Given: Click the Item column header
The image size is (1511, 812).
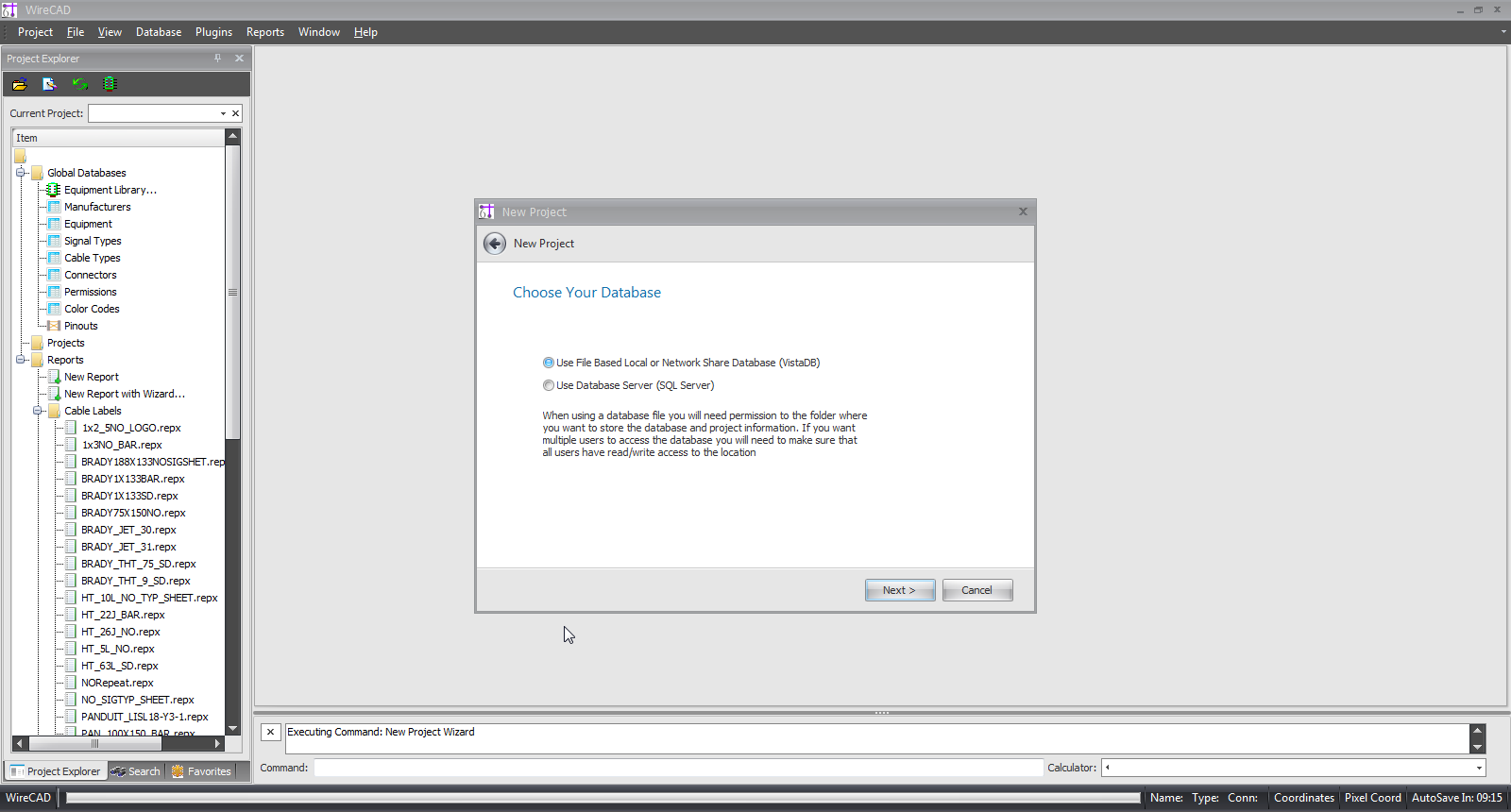Looking at the screenshot, I should [x=118, y=138].
